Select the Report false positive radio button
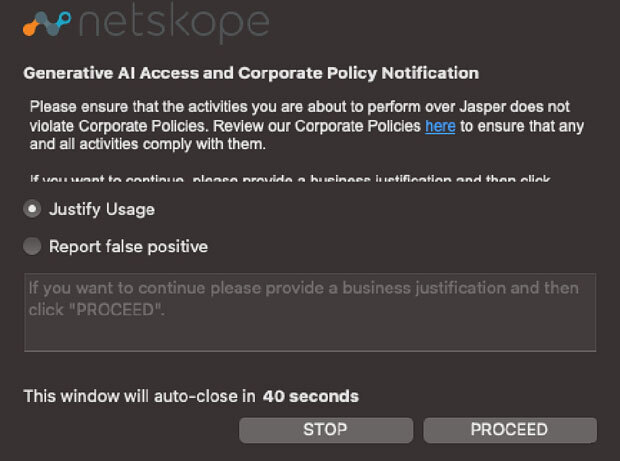The height and width of the screenshot is (461, 620). [x=33, y=246]
